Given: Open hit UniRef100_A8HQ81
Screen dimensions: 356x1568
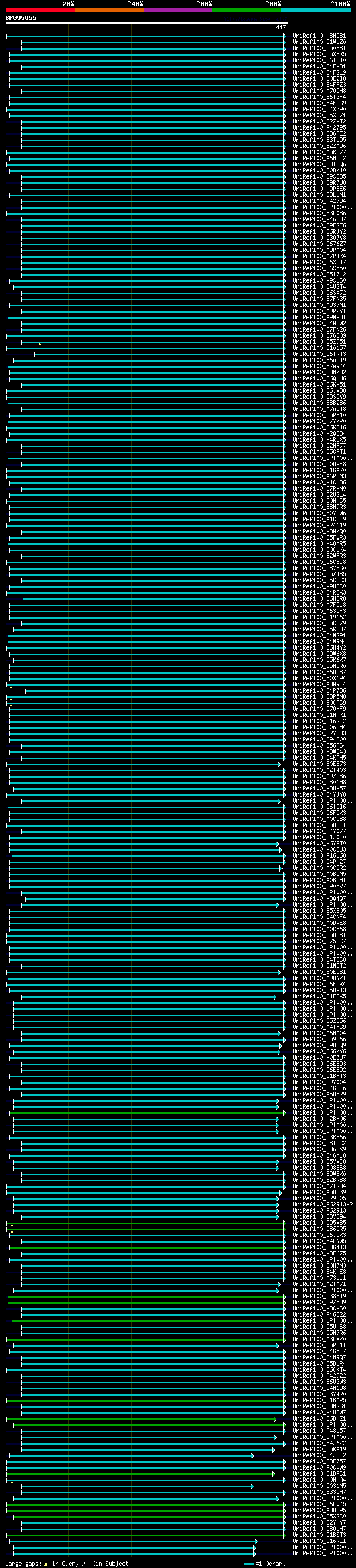Looking at the screenshot, I should point(319,36).
